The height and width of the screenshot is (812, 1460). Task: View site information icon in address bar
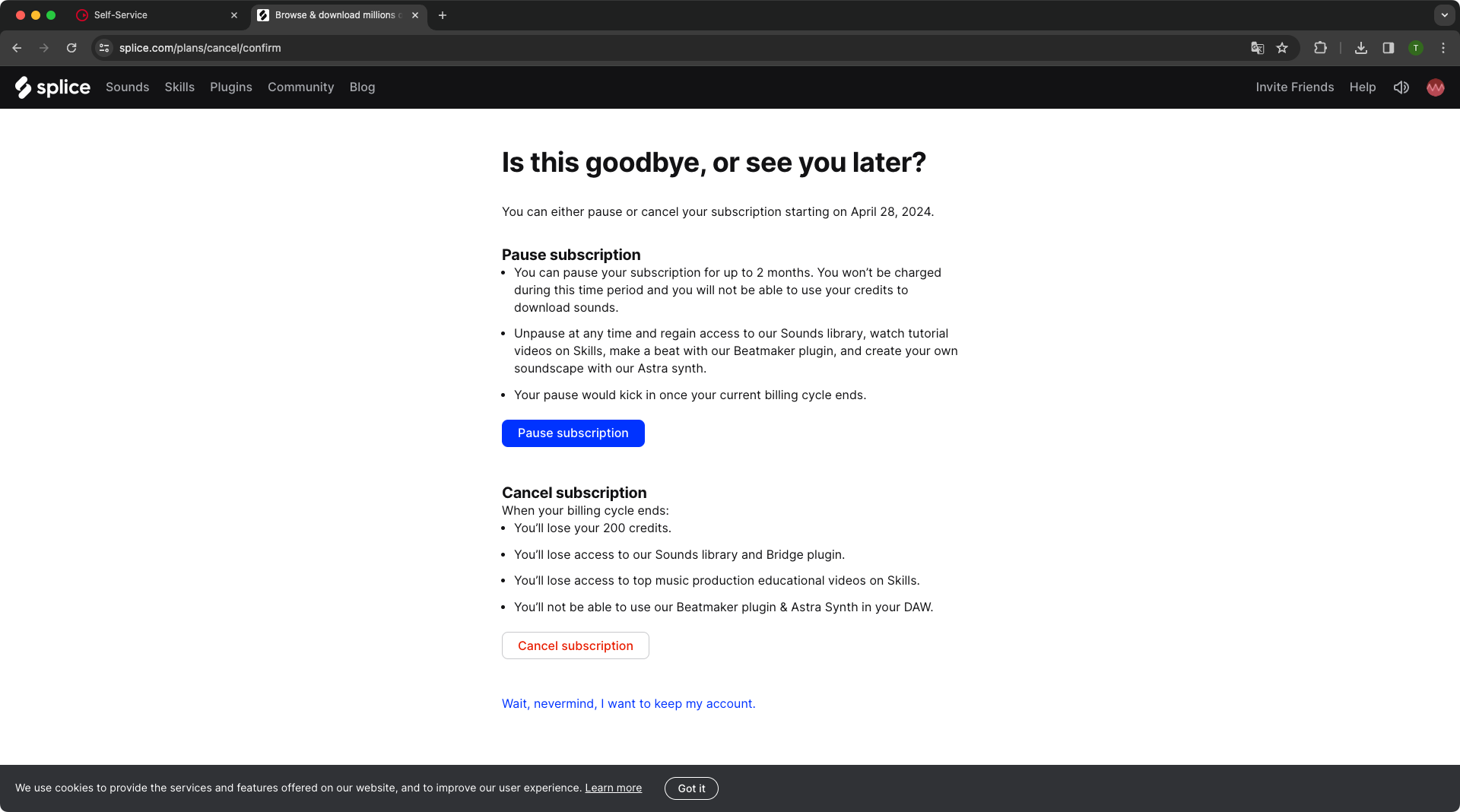tap(104, 48)
